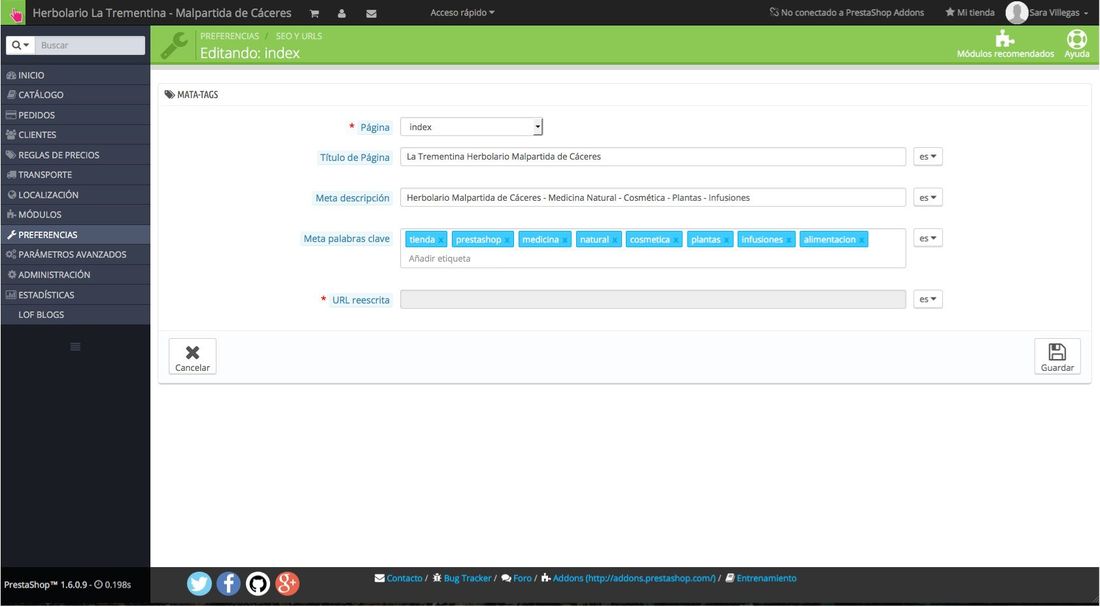1100x607 pixels.
Task: Open the Foro footer link
Action: click(517, 578)
